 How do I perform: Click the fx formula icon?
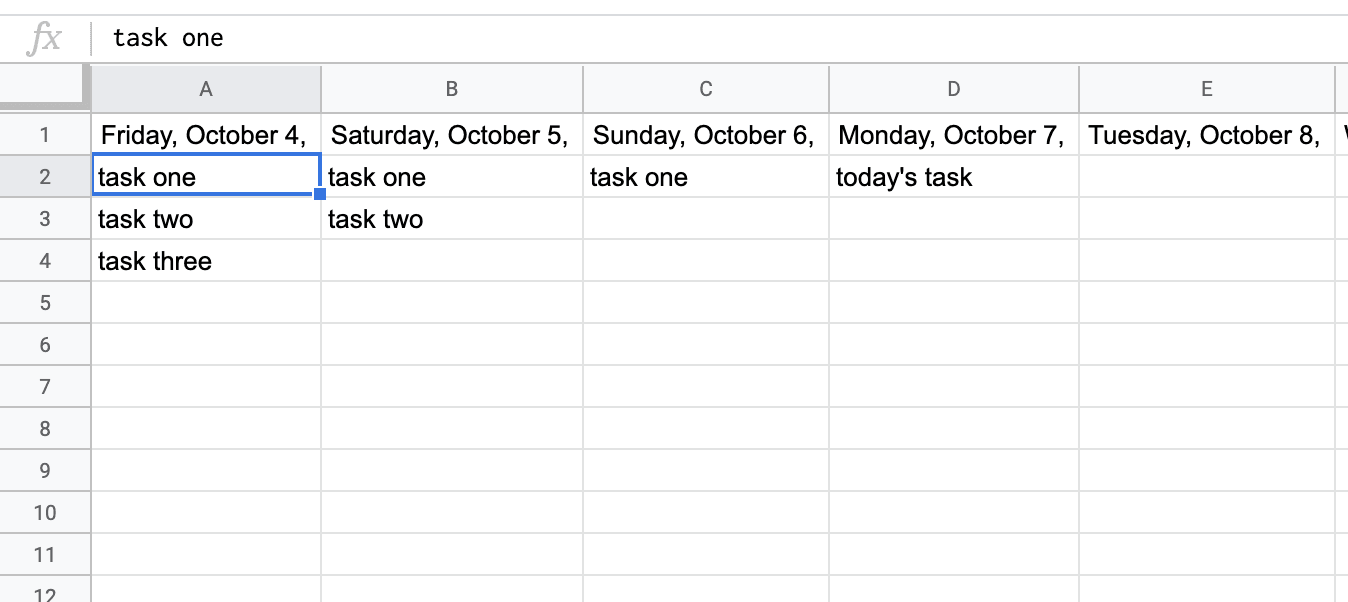(44, 39)
